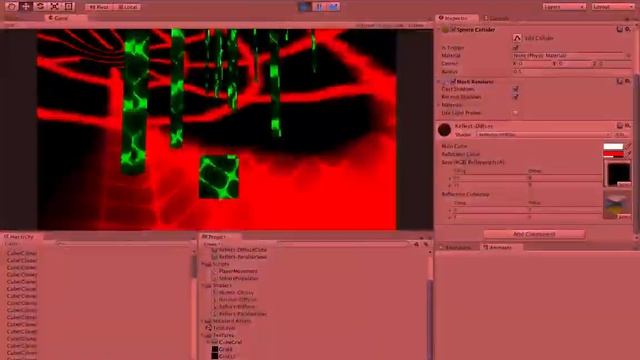Click the Hierarchy search field
The height and width of the screenshot is (360, 640).
[124, 244]
